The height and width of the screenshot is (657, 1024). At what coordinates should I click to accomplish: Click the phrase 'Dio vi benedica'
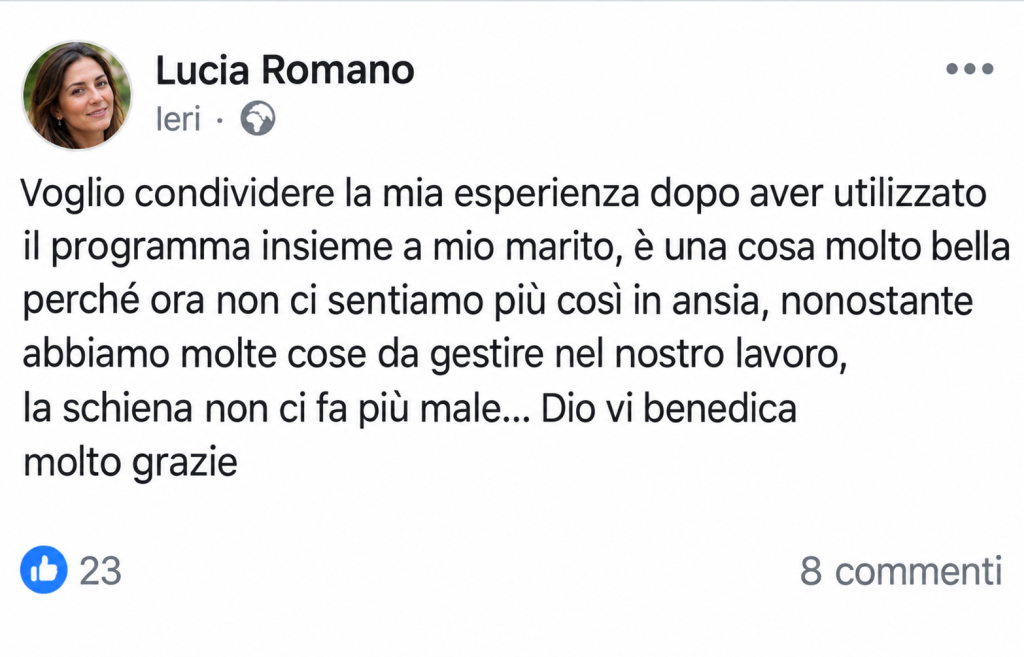click(669, 409)
